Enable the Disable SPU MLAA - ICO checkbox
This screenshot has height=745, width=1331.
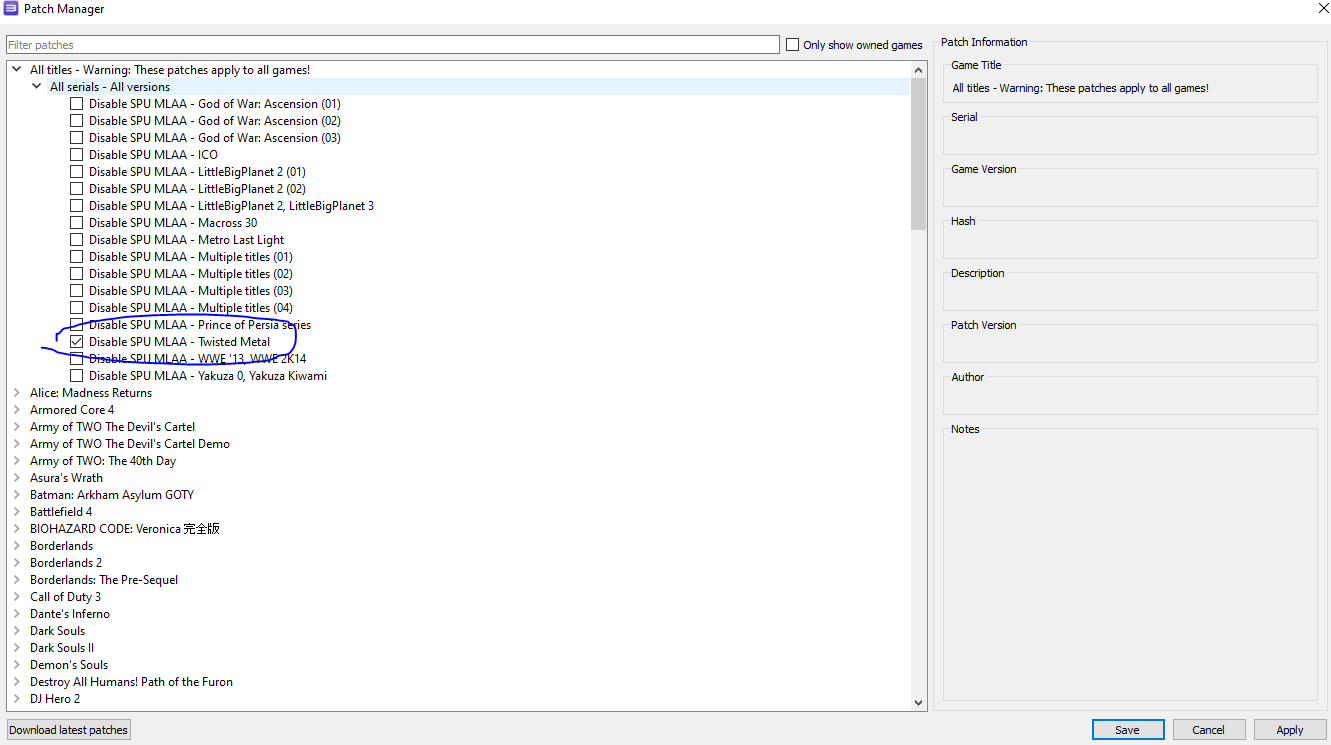76,155
